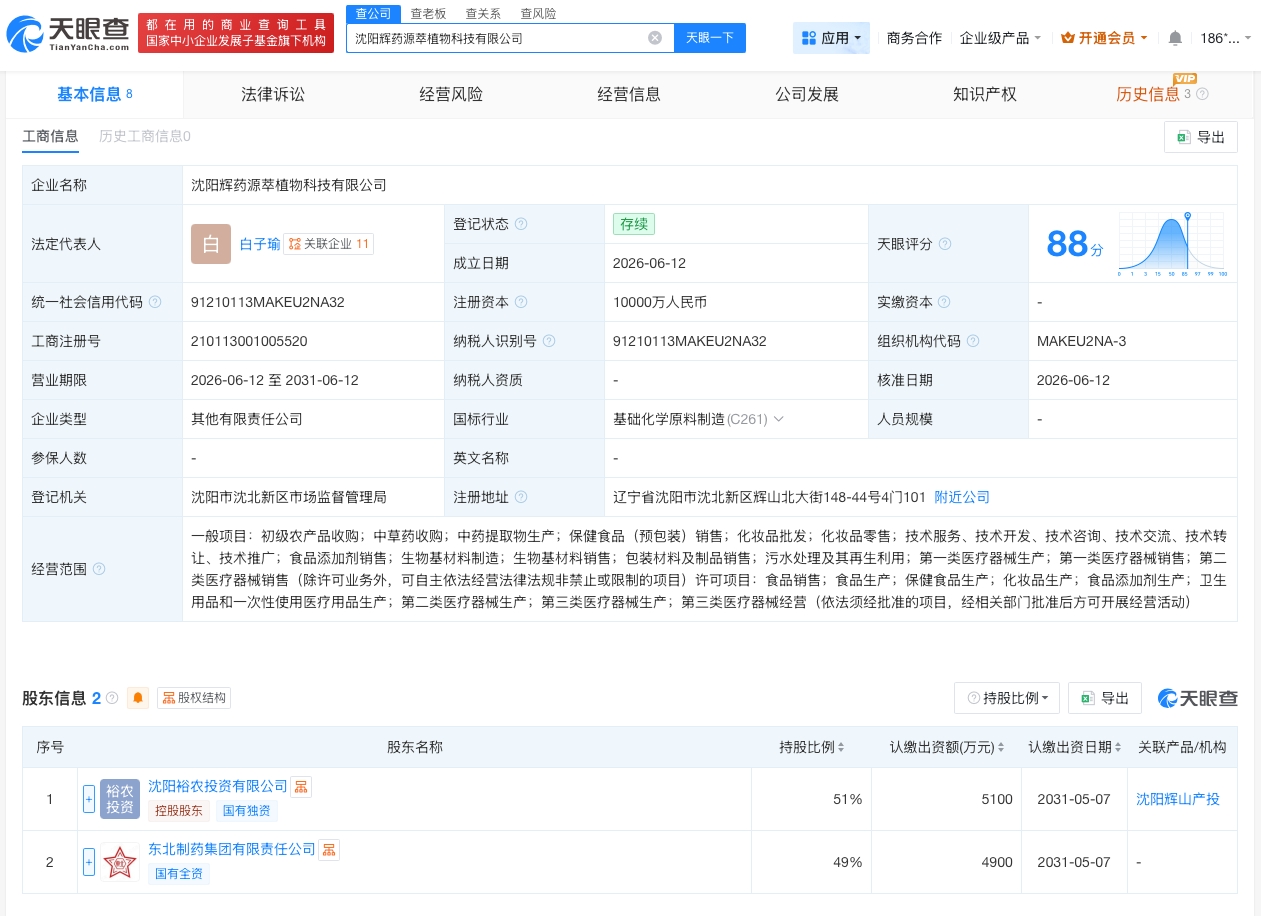
Task: Clear the search box text
Action: tap(655, 38)
